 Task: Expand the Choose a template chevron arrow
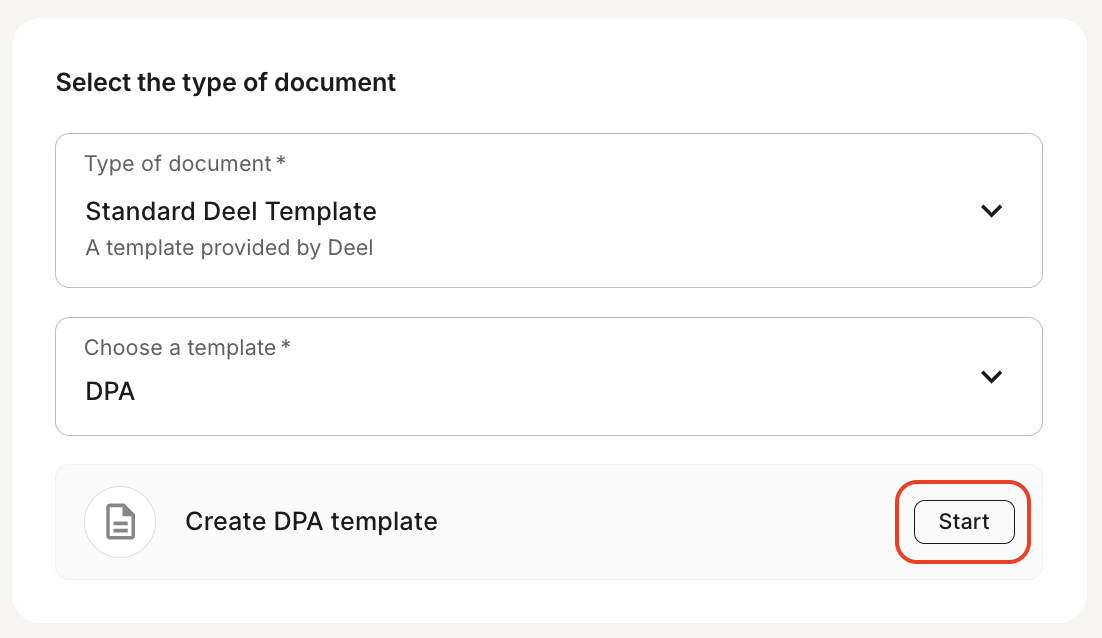coord(991,377)
